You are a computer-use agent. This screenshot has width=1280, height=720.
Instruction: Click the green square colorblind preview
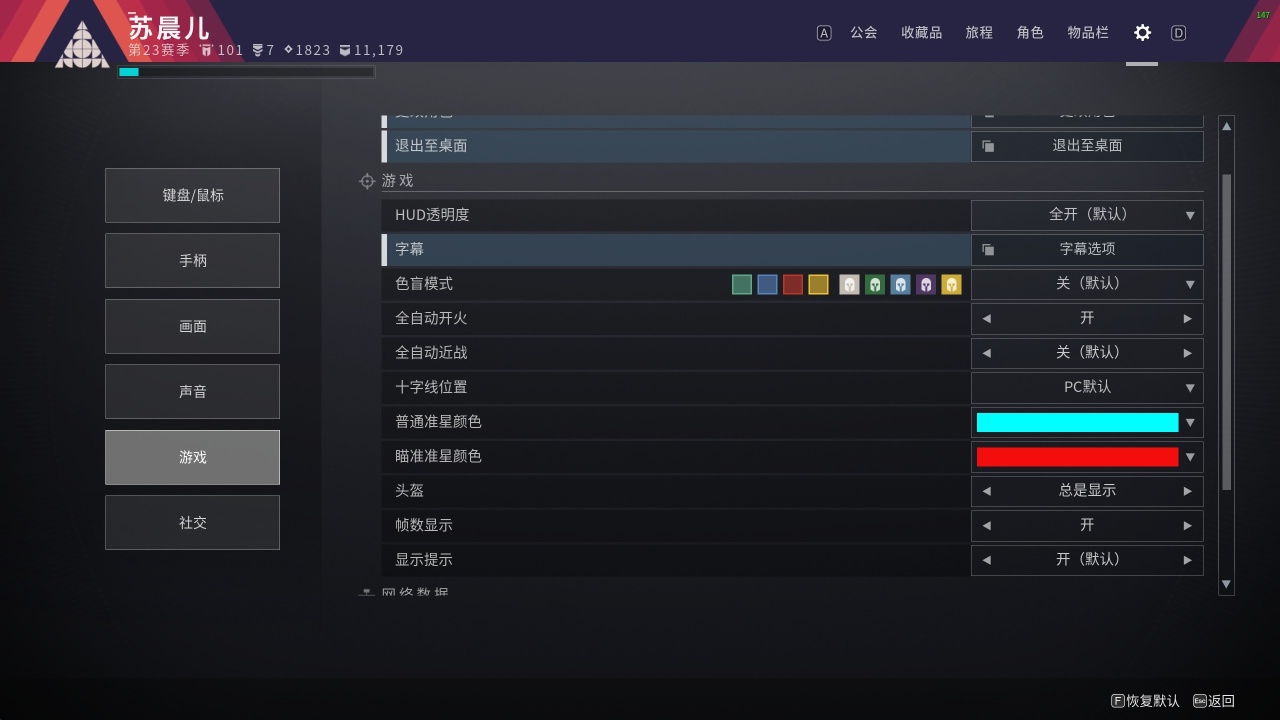point(741,284)
